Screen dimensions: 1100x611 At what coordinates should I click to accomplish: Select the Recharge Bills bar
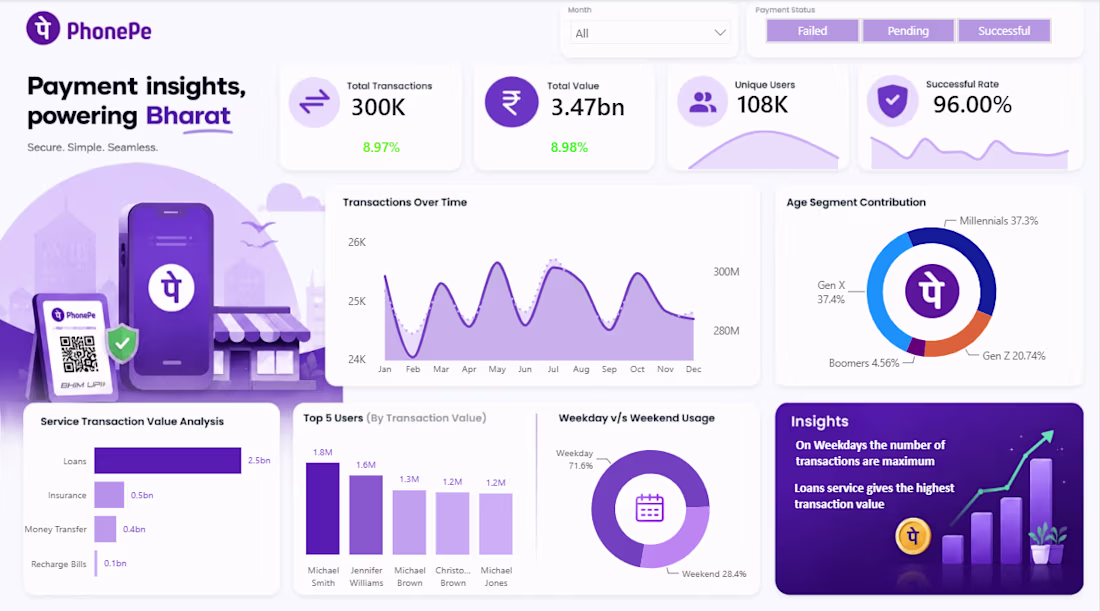point(96,563)
